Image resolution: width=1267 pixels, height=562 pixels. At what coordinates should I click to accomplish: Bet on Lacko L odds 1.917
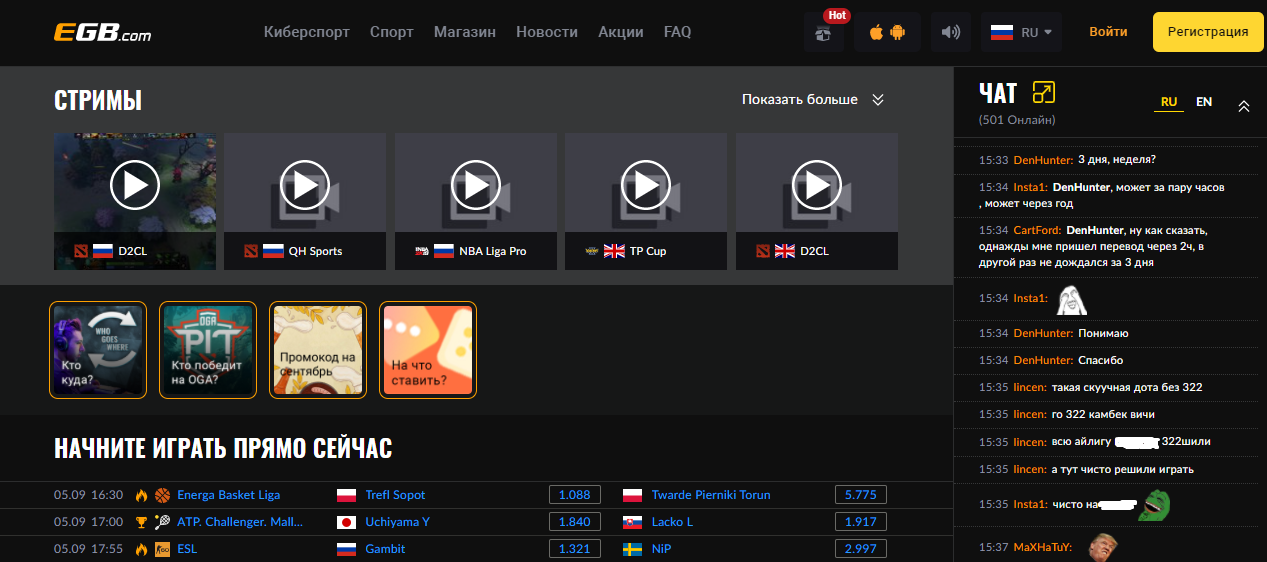[x=861, y=522]
